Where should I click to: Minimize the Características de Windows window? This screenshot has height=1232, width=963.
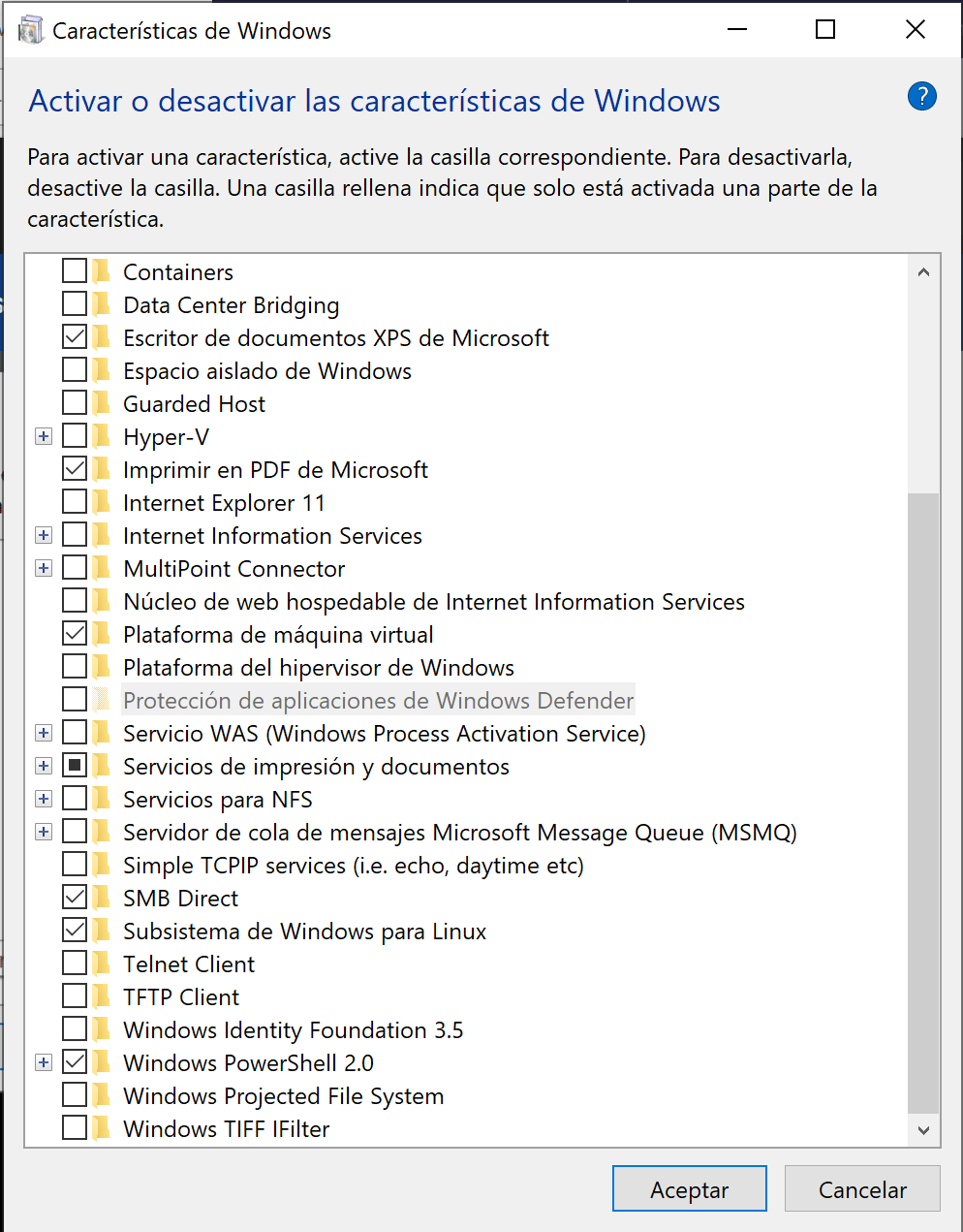click(x=737, y=30)
